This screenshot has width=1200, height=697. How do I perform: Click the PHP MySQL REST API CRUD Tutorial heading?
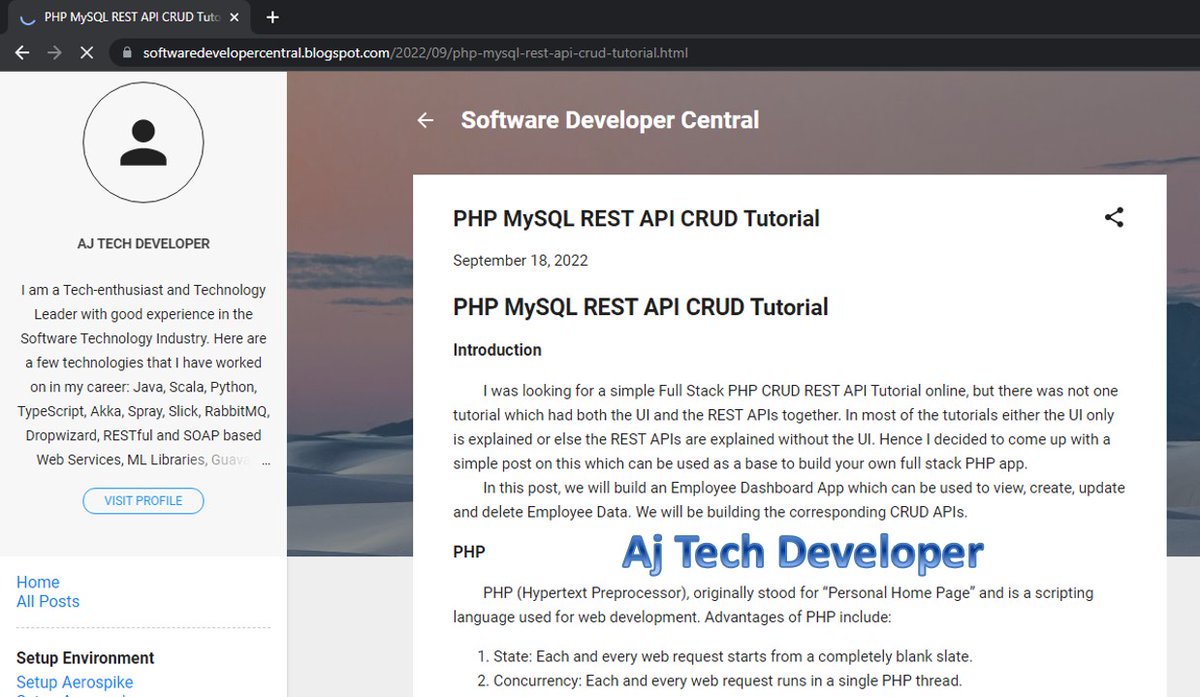click(636, 218)
